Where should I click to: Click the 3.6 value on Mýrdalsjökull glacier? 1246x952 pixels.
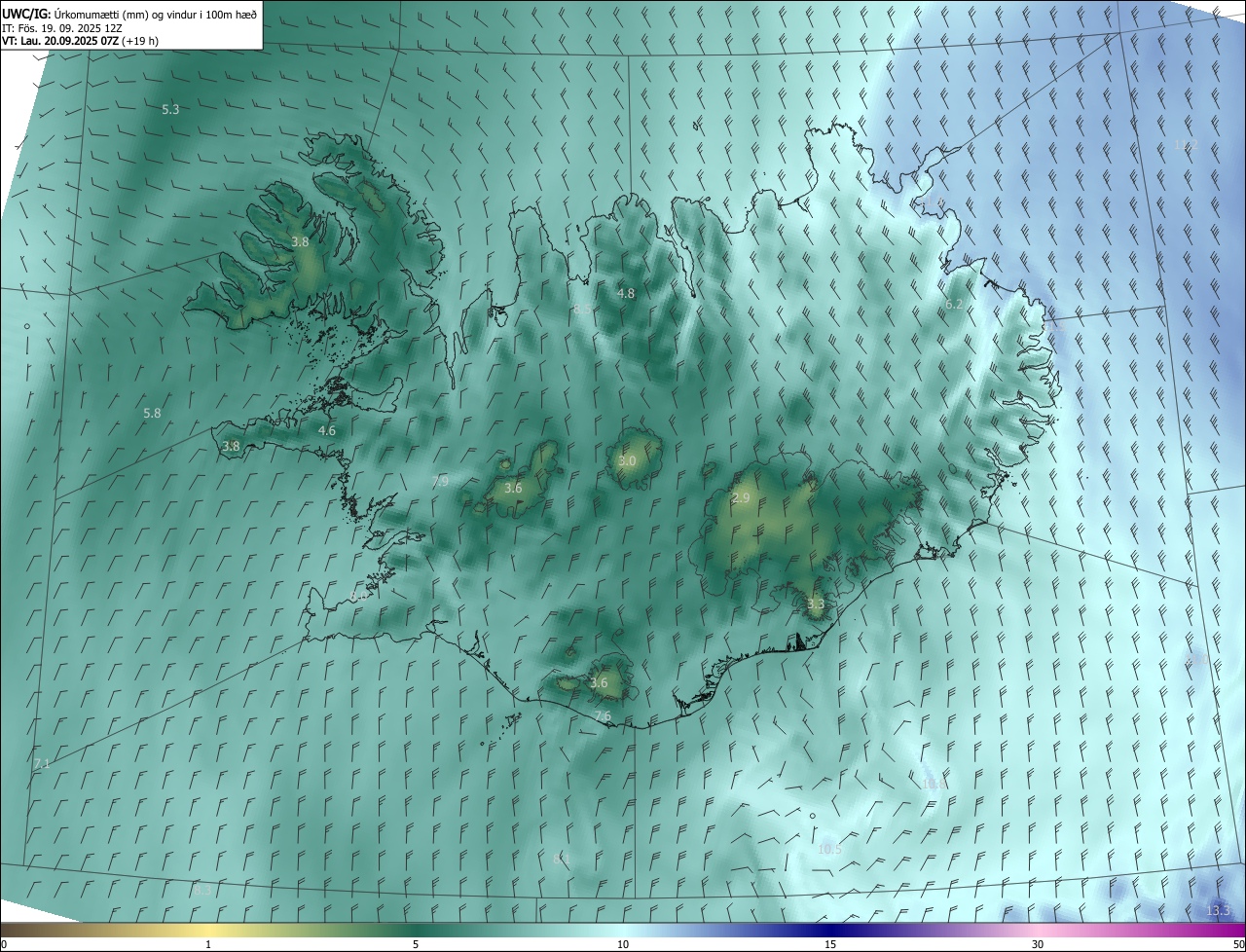point(599,683)
